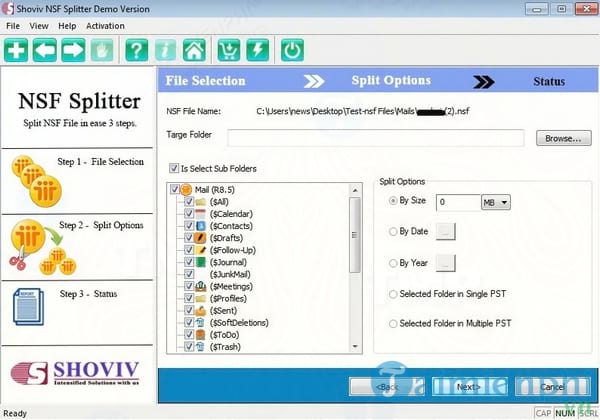Click the ($Trash) bin icon
Image resolution: width=600 pixels, height=420 pixels.
[x=200, y=347]
